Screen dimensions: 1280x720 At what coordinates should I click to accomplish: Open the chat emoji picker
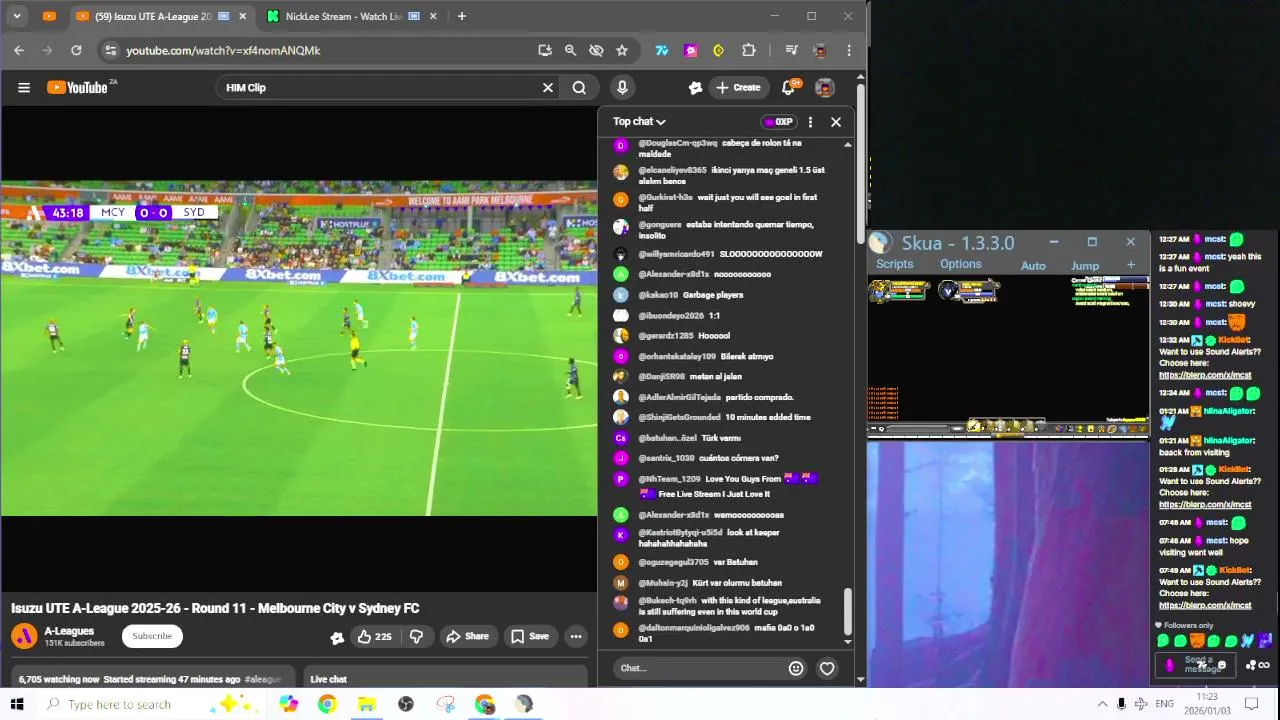pyautogui.click(x=796, y=668)
